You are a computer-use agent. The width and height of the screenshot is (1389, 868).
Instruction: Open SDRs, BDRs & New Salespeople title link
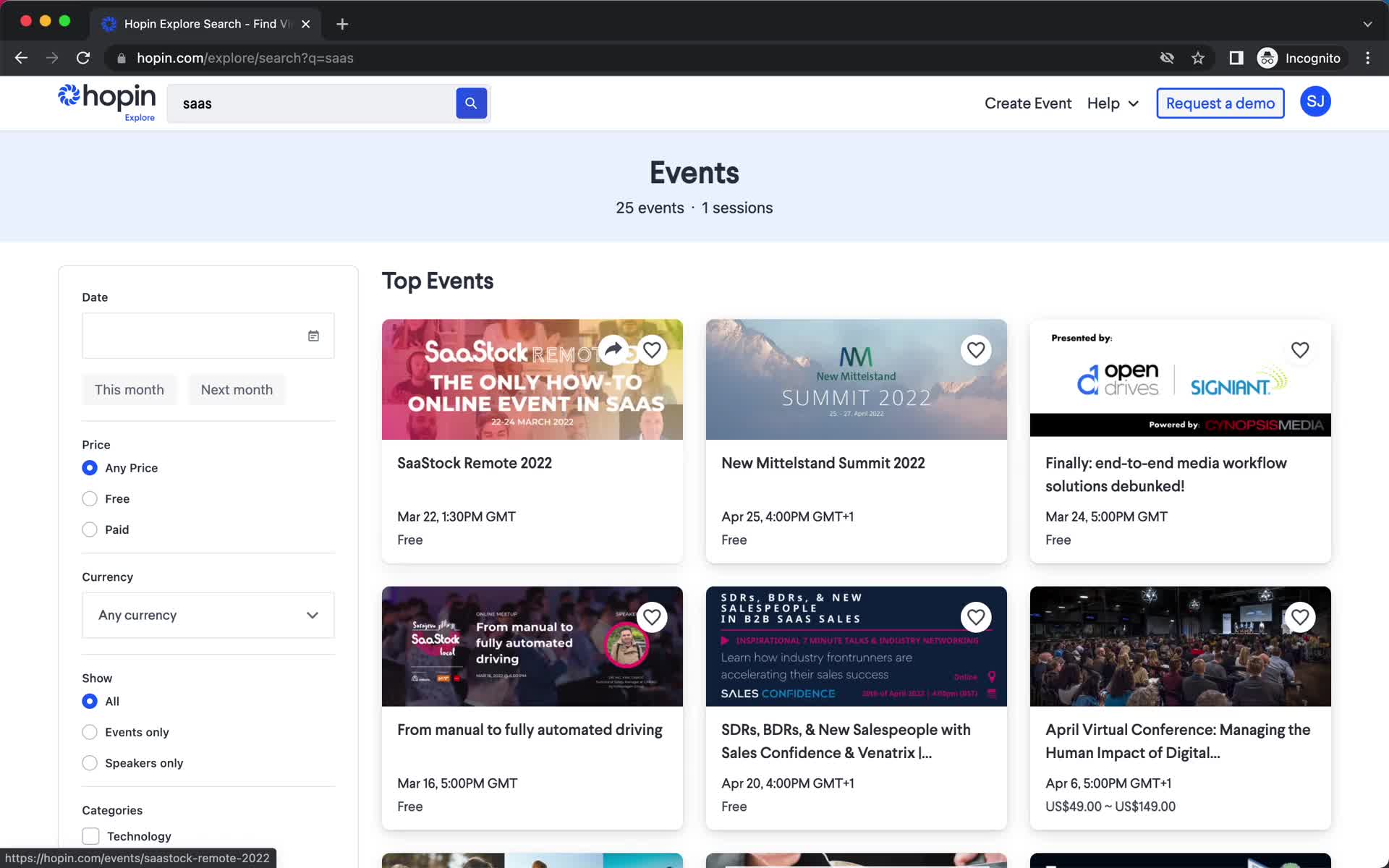(846, 741)
